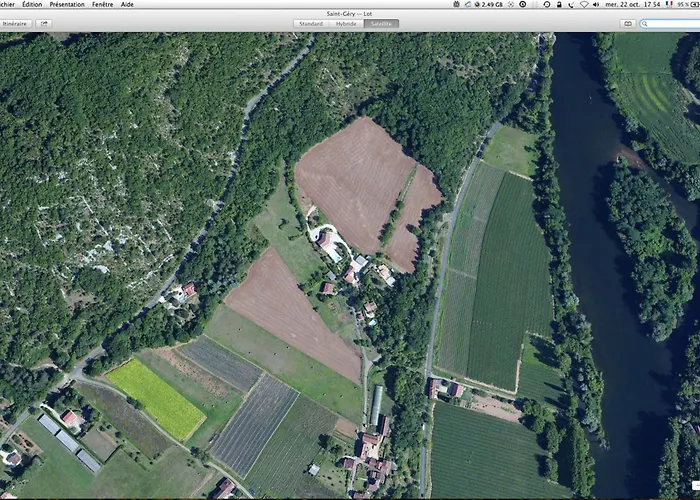Viewport: 700px width, 500px height.
Task: Open the Édition menu
Action: 32,4
